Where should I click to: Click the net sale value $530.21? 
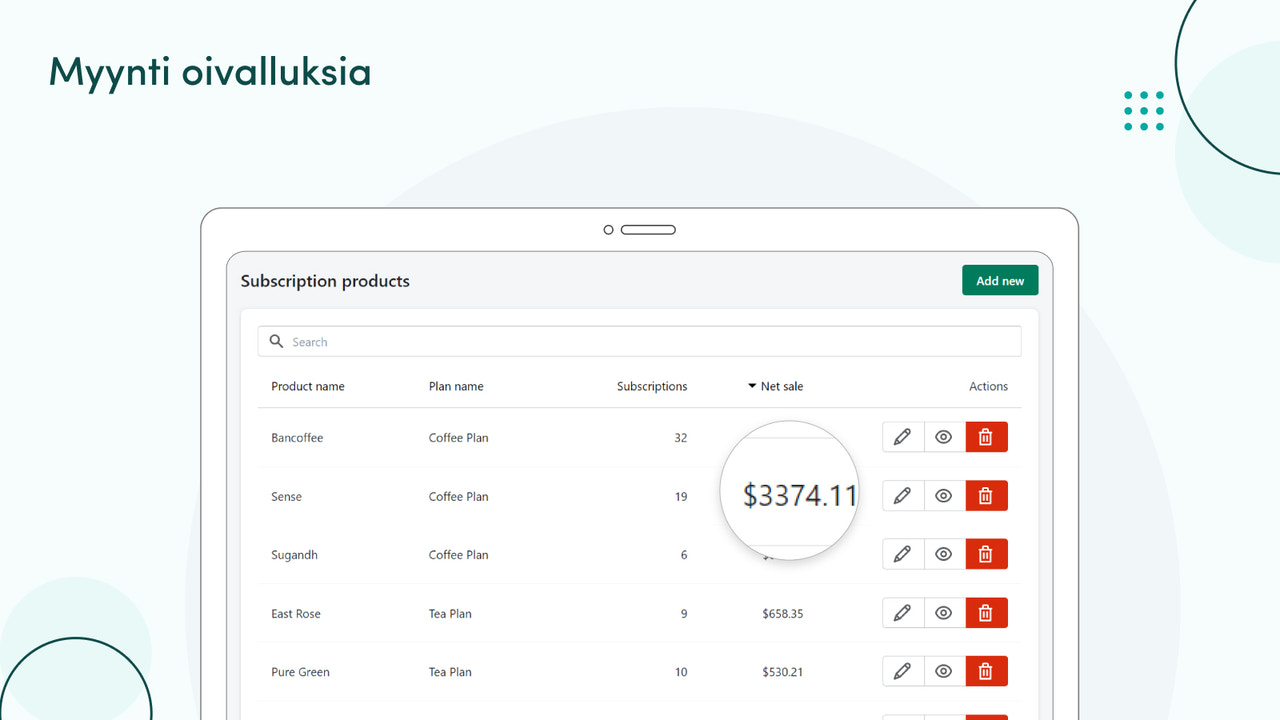click(x=782, y=672)
